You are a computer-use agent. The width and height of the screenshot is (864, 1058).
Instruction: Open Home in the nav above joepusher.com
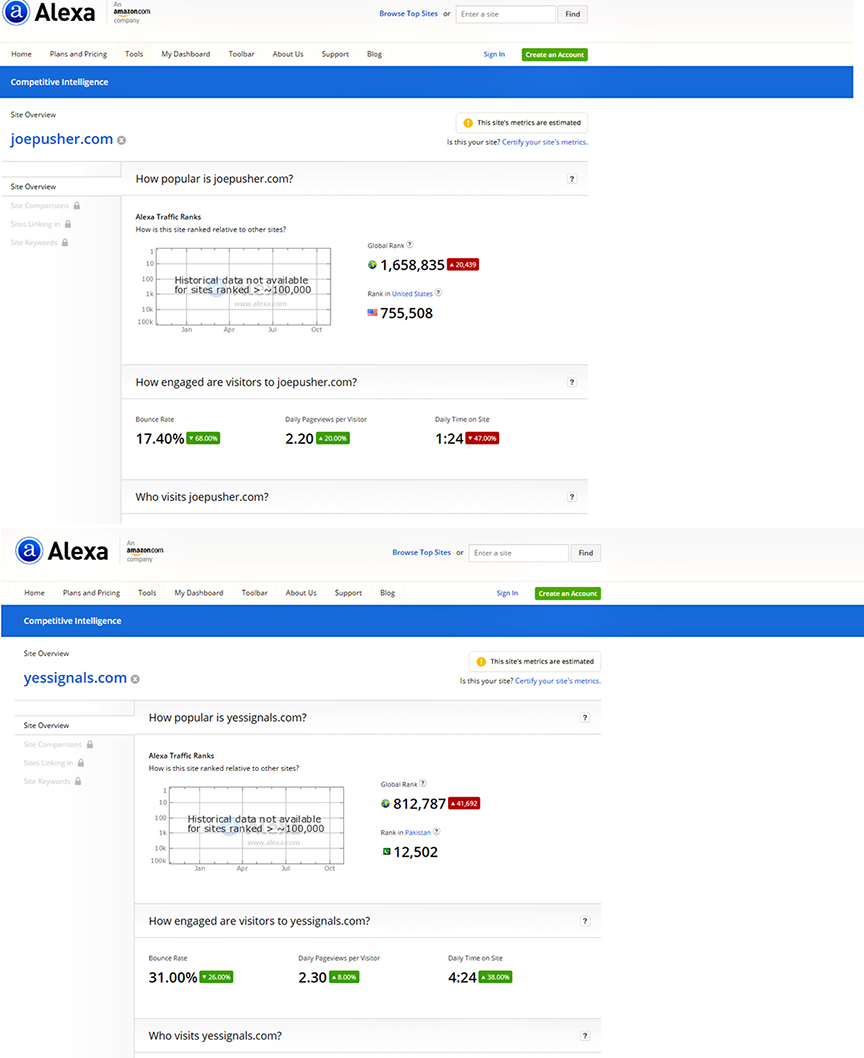(21, 54)
